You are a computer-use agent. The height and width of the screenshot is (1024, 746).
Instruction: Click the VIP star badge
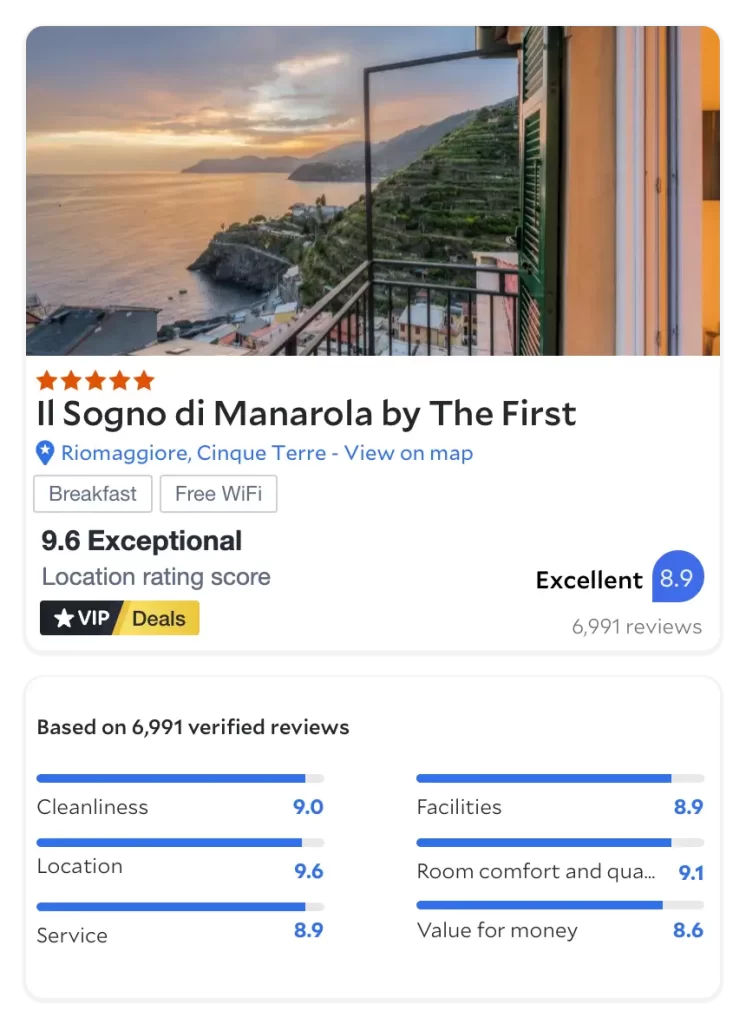(81, 618)
